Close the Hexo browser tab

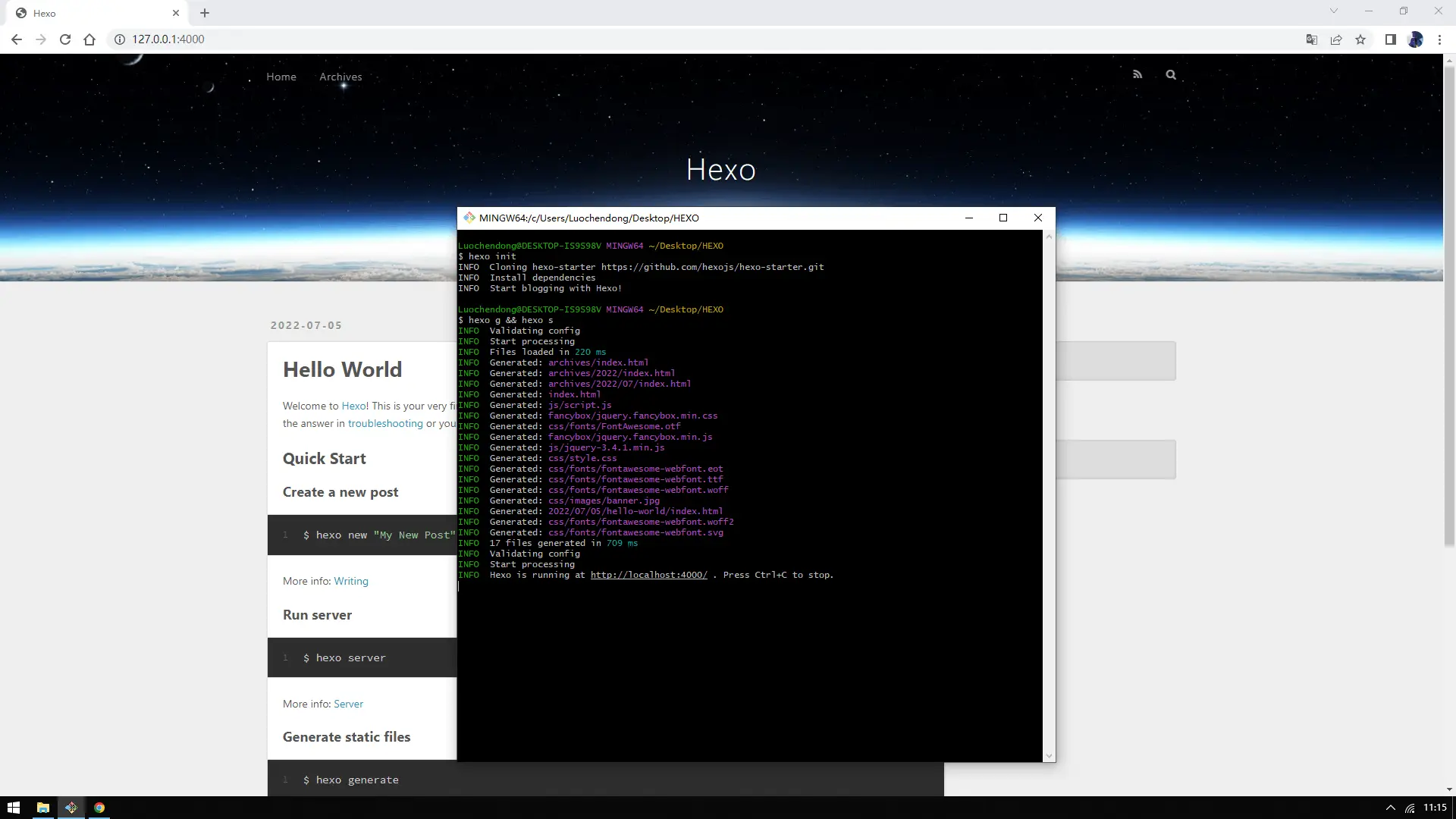(x=176, y=13)
